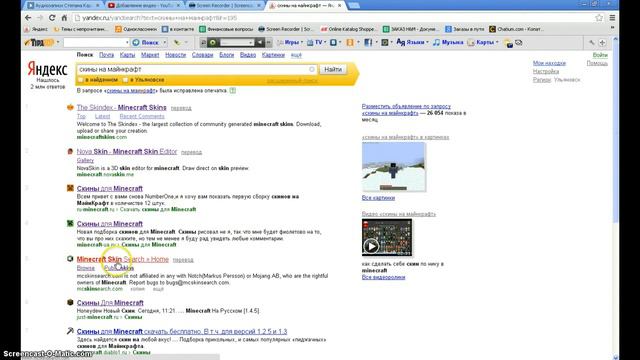The image size is (640, 360).
Task: Open the Маркет Yandex service link
Action: coord(150,55)
